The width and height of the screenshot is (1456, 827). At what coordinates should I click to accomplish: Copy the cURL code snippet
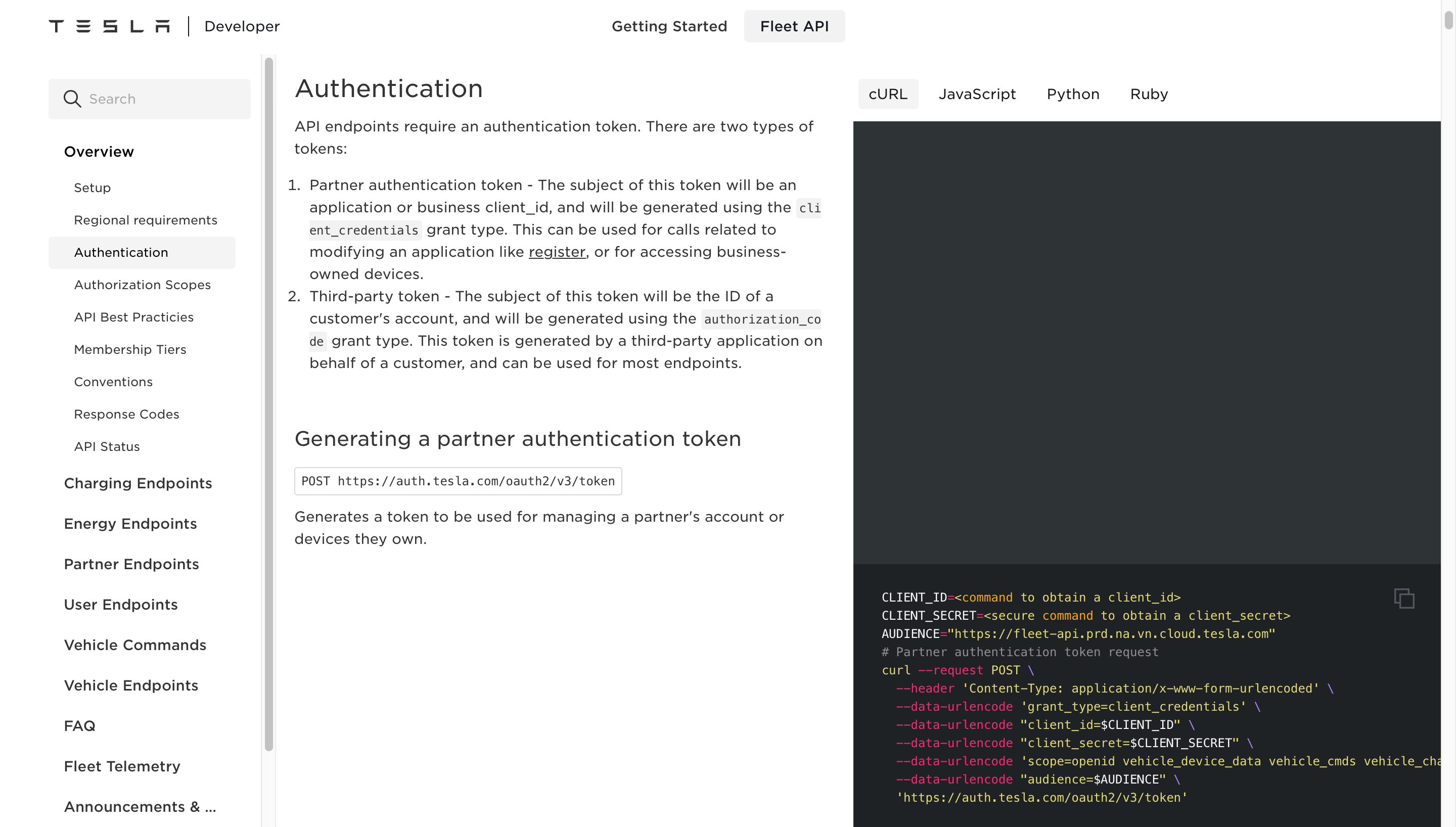1404,598
